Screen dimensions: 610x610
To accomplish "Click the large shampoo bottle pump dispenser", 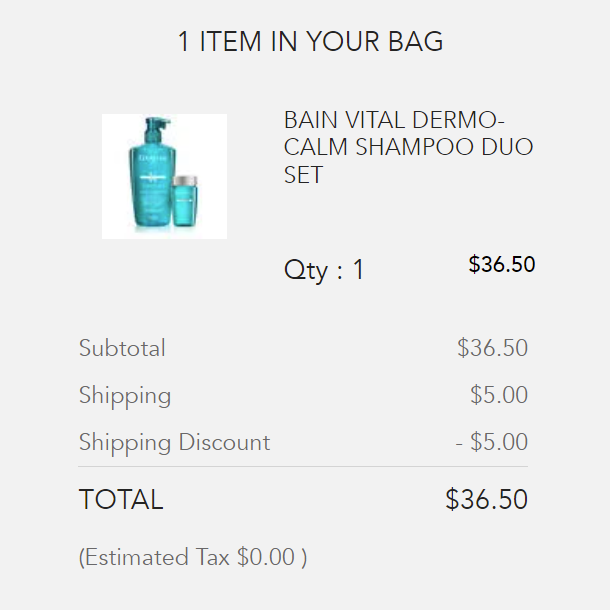I will tap(155, 126).
